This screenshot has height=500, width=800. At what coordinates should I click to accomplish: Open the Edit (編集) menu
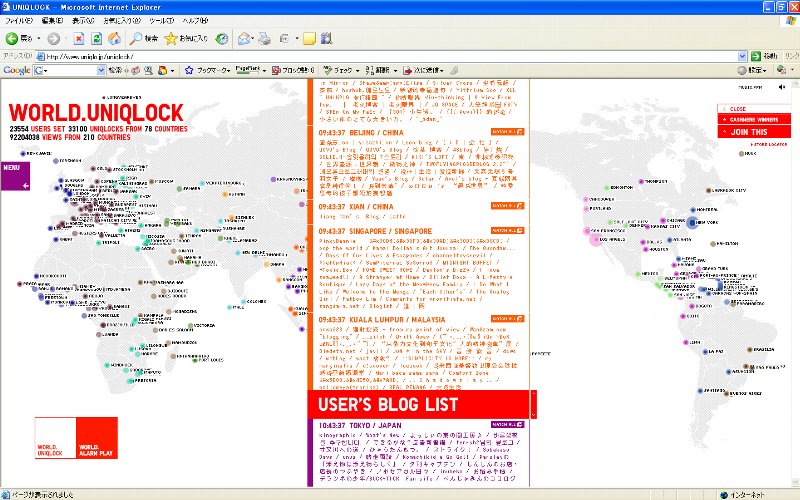52,21
